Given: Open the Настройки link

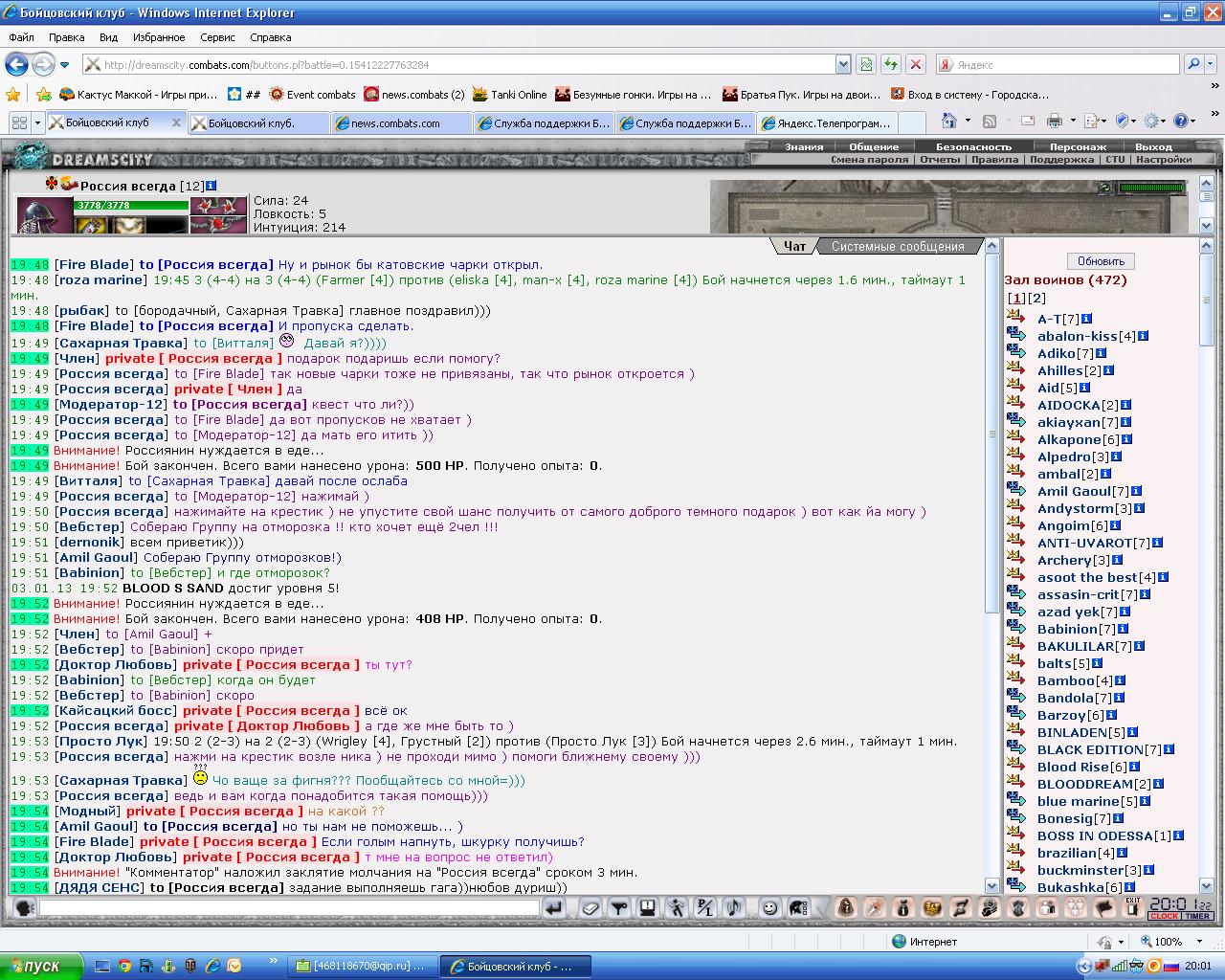Looking at the screenshot, I should click(1164, 160).
